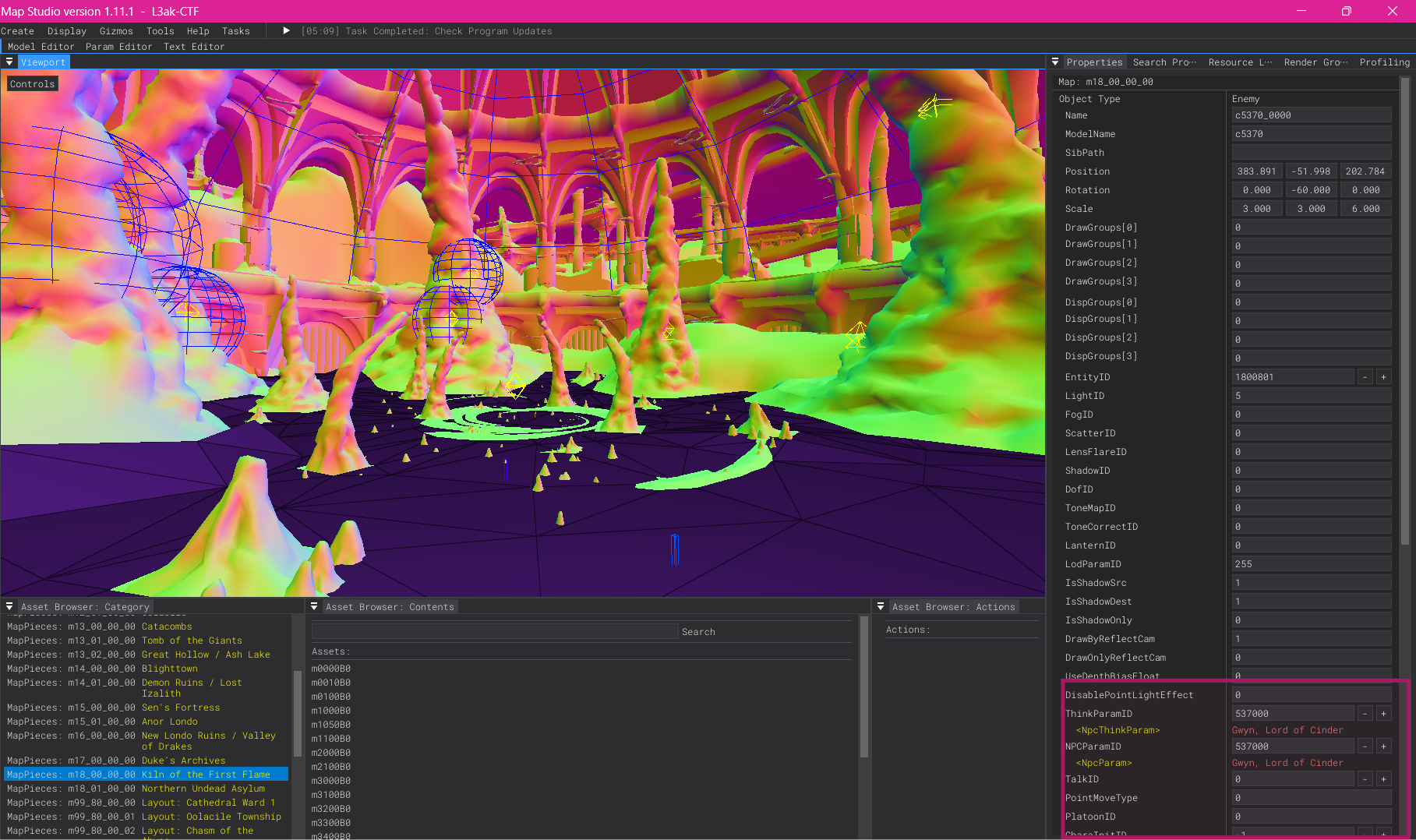The width and height of the screenshot is (1416, 840).
Task: Select asset m1050B0 in the contents list
Action: (331, 725)
